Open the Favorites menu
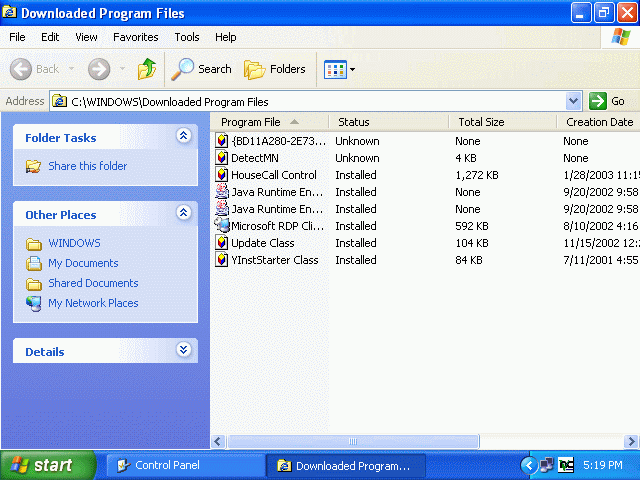Screen dimensions: 640x480 [x=136, y=37]
